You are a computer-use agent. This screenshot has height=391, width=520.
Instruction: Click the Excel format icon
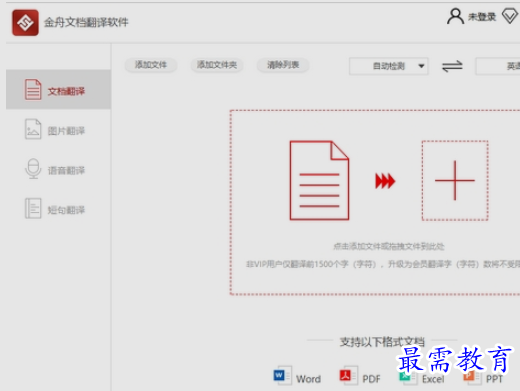(408, 378)
